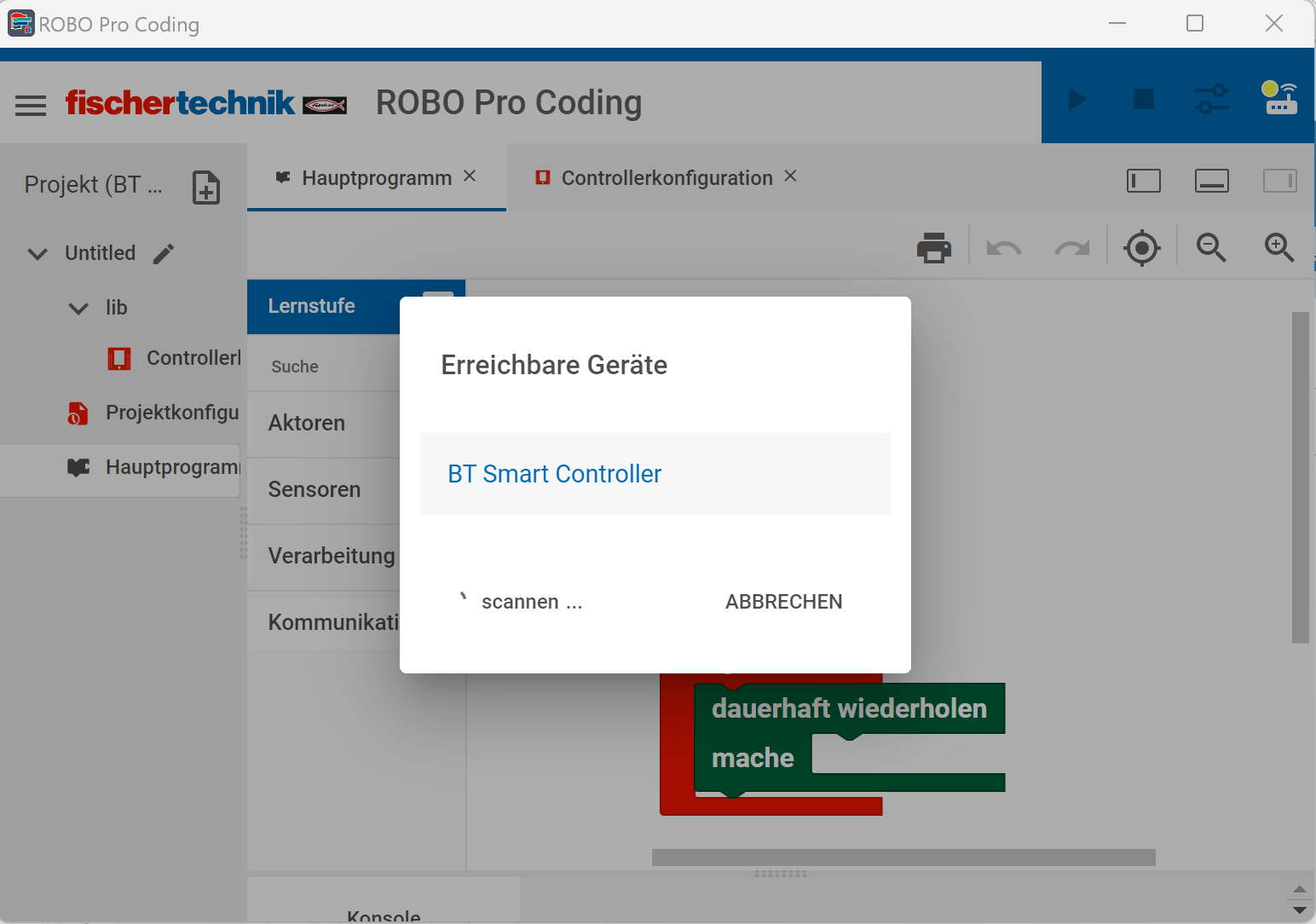This screenshot has width=1316, height=924.
Task: Open the Aktoren block category
Action: pos(324,424)
